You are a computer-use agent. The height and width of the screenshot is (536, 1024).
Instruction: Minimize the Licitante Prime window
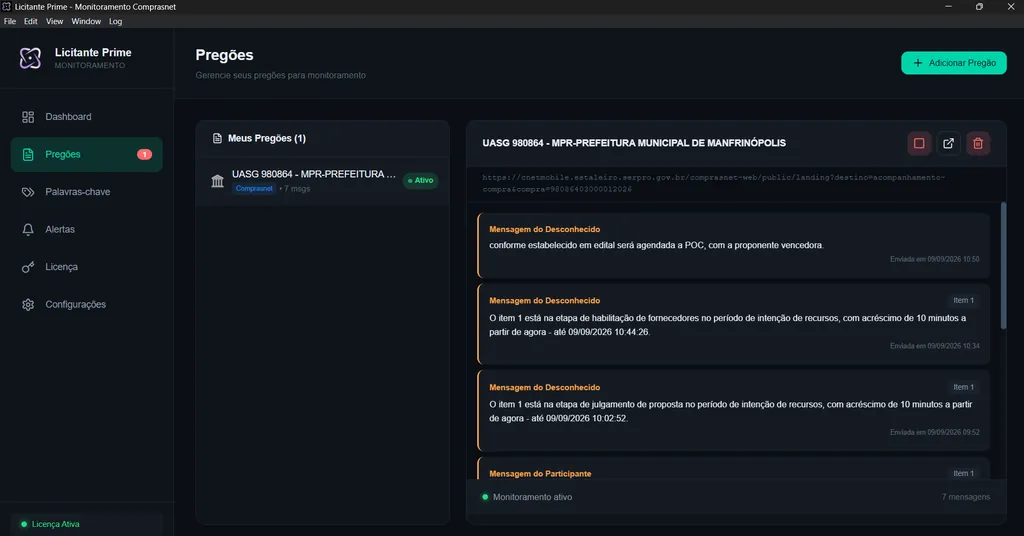(x=948, y=7)
